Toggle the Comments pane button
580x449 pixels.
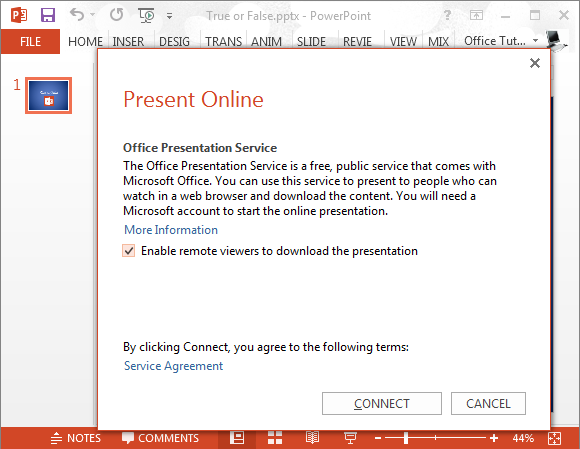click(160, 438)
